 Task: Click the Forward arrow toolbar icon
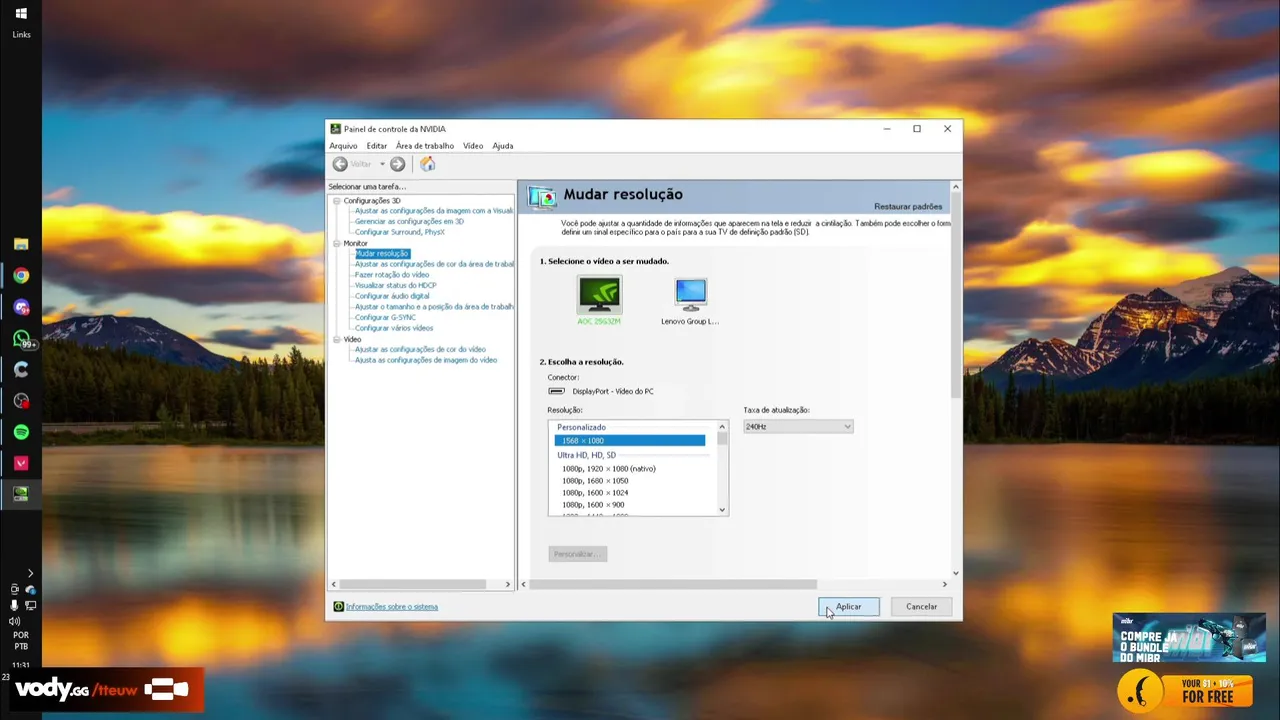click(397, 164)
